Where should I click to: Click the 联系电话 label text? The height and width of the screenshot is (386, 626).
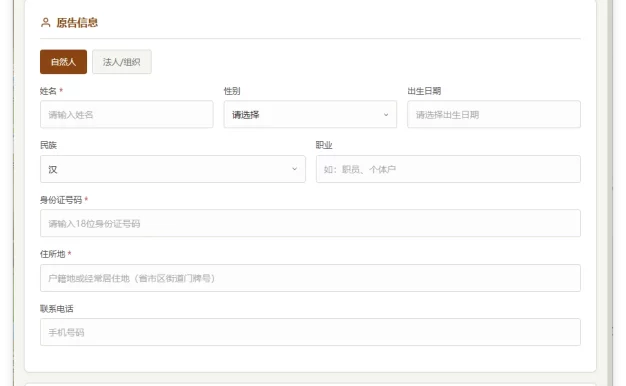coord(57,309)
